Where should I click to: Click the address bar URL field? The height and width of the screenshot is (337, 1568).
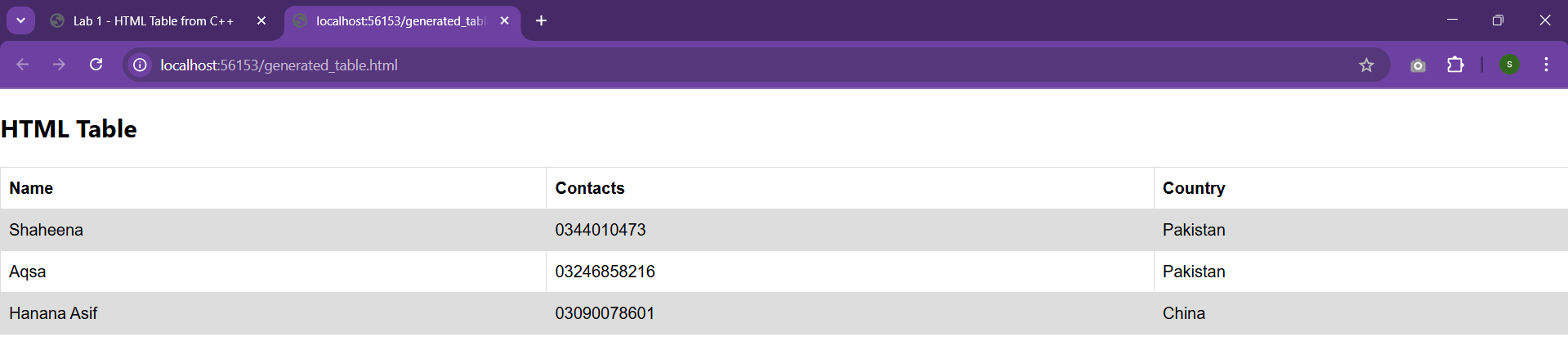[752, 65]
